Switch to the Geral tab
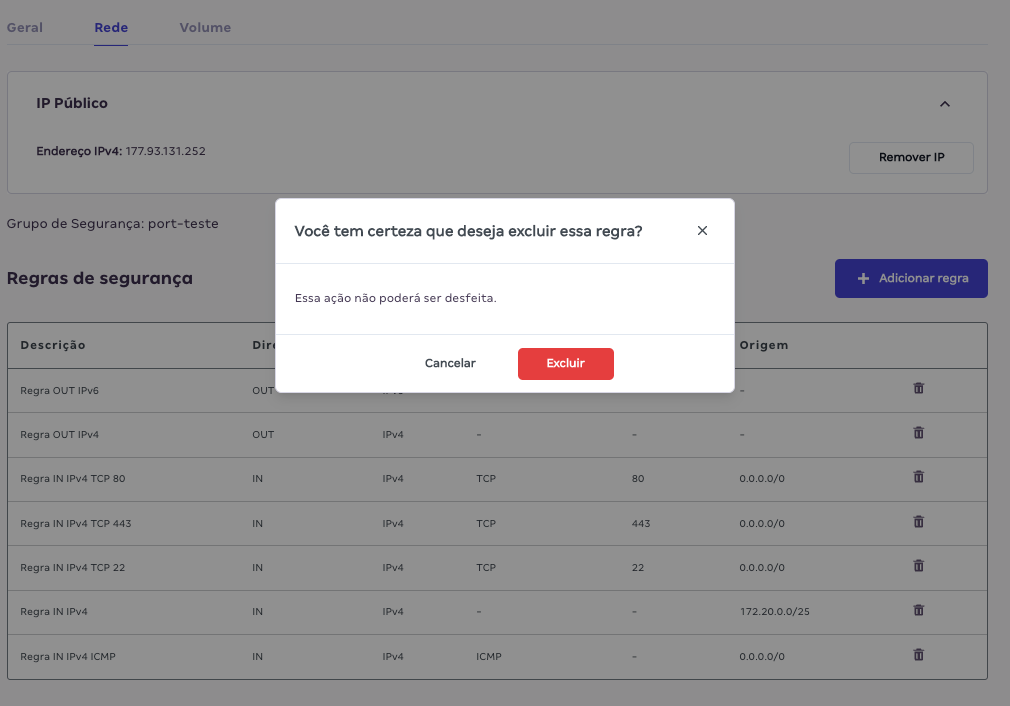This screenshot has width=1010, height=706. click(25, 28)
